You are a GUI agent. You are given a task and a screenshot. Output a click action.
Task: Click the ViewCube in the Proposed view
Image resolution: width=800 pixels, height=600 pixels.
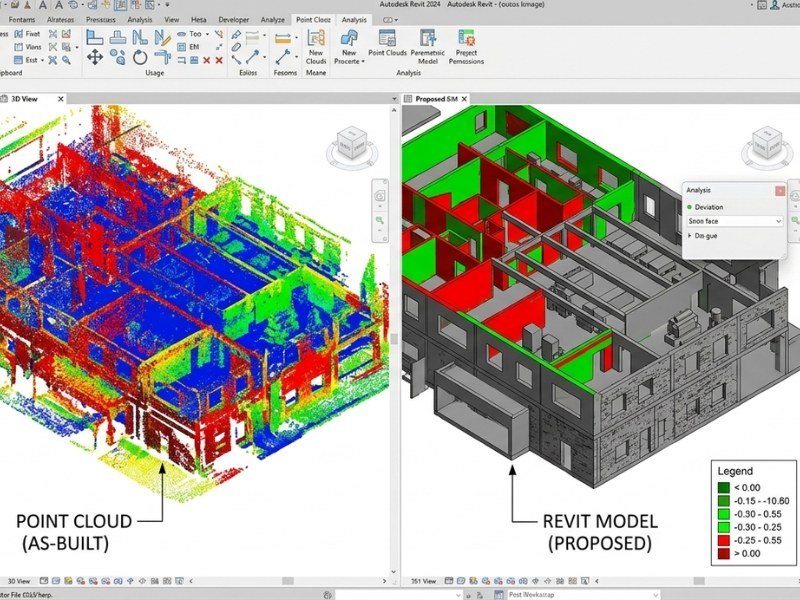click(x=766, y=145)
